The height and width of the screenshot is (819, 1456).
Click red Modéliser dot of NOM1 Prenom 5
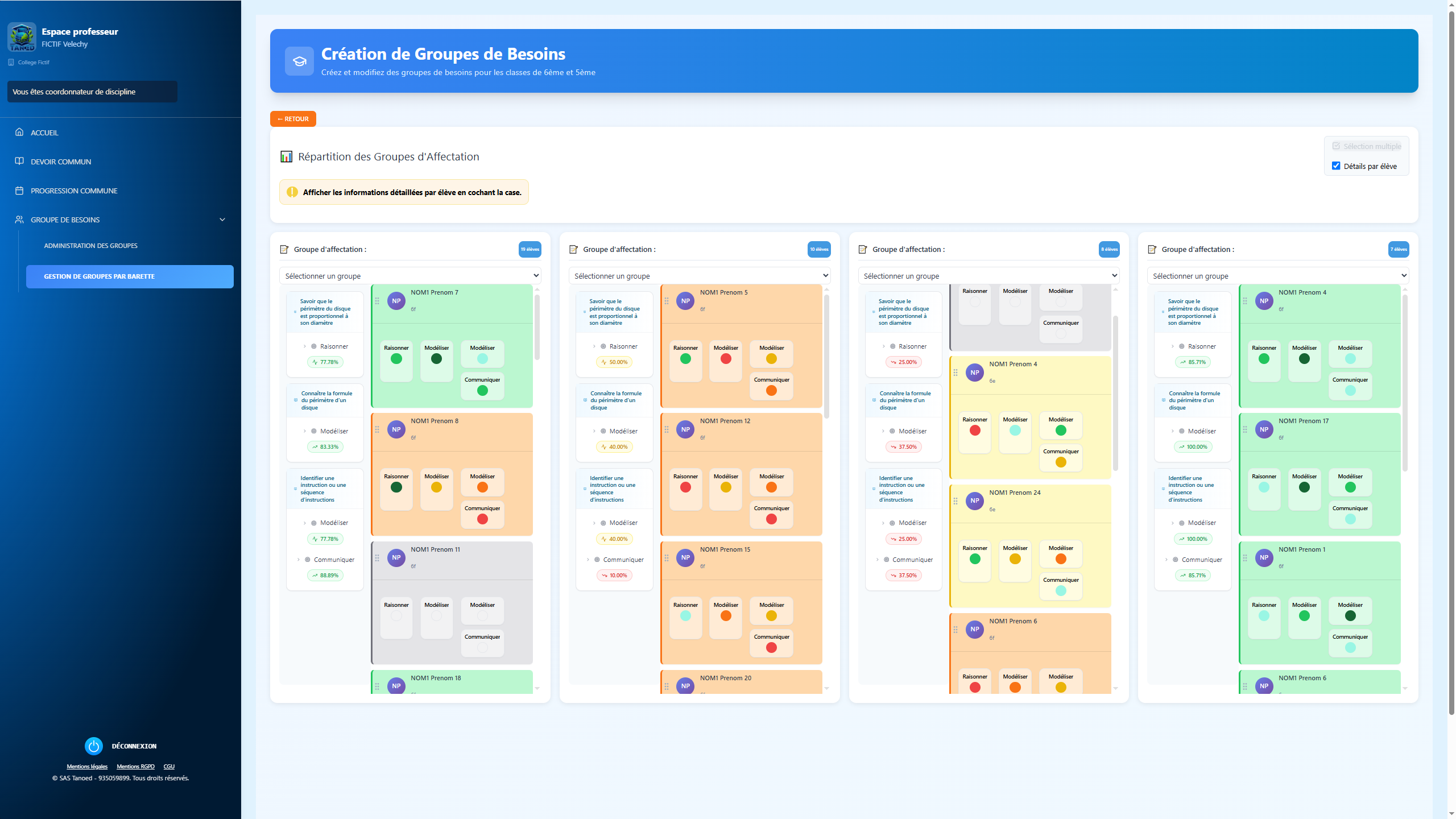(726, 359)
